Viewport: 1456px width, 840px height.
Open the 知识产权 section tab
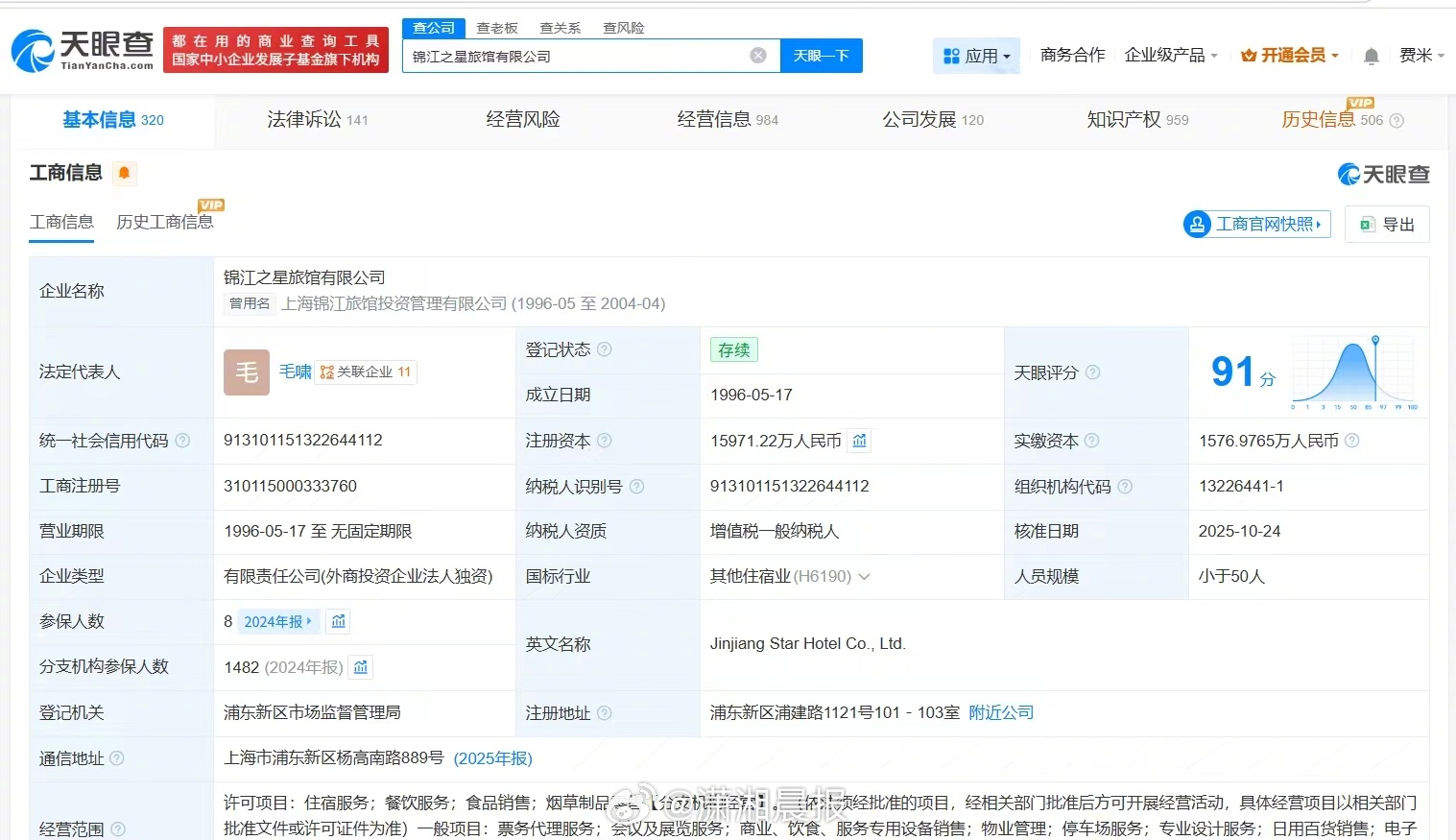1137,120
